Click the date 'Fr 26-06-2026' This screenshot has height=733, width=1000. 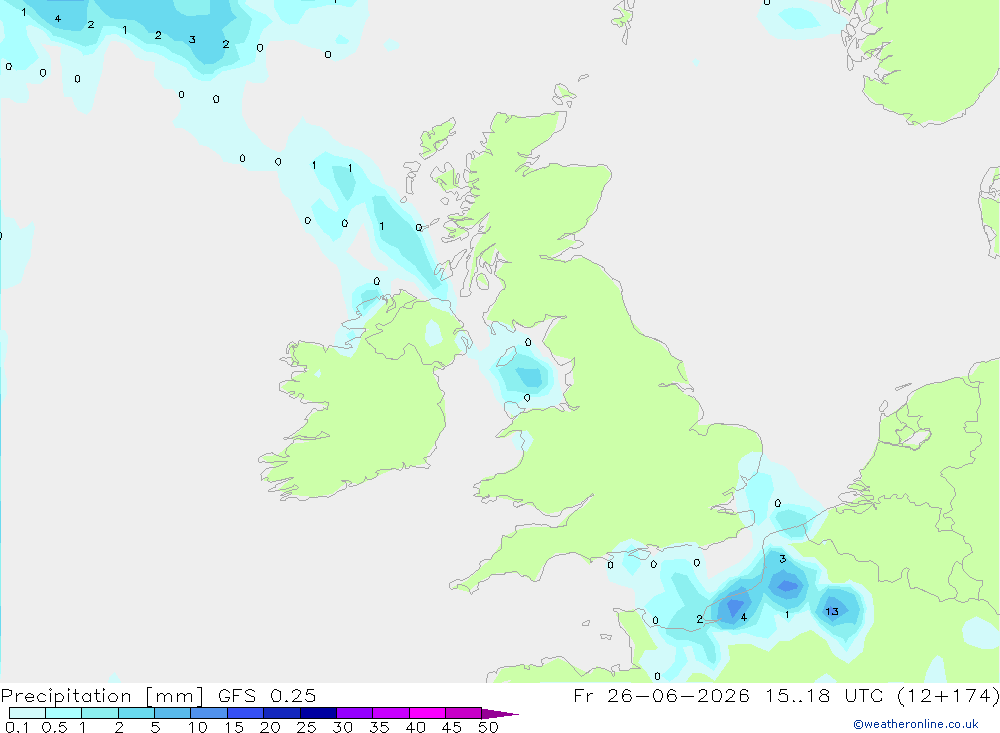point(661,695)
